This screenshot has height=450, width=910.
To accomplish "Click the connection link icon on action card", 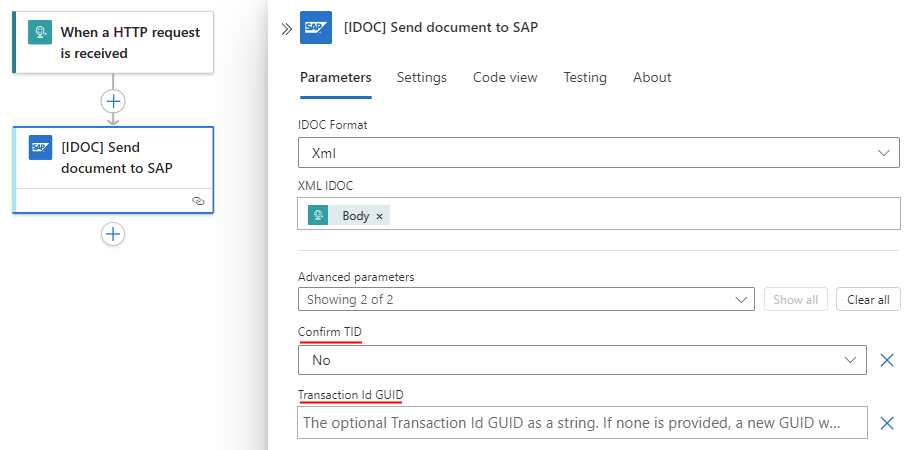I will pyautogui.click(x=198, y=201).
